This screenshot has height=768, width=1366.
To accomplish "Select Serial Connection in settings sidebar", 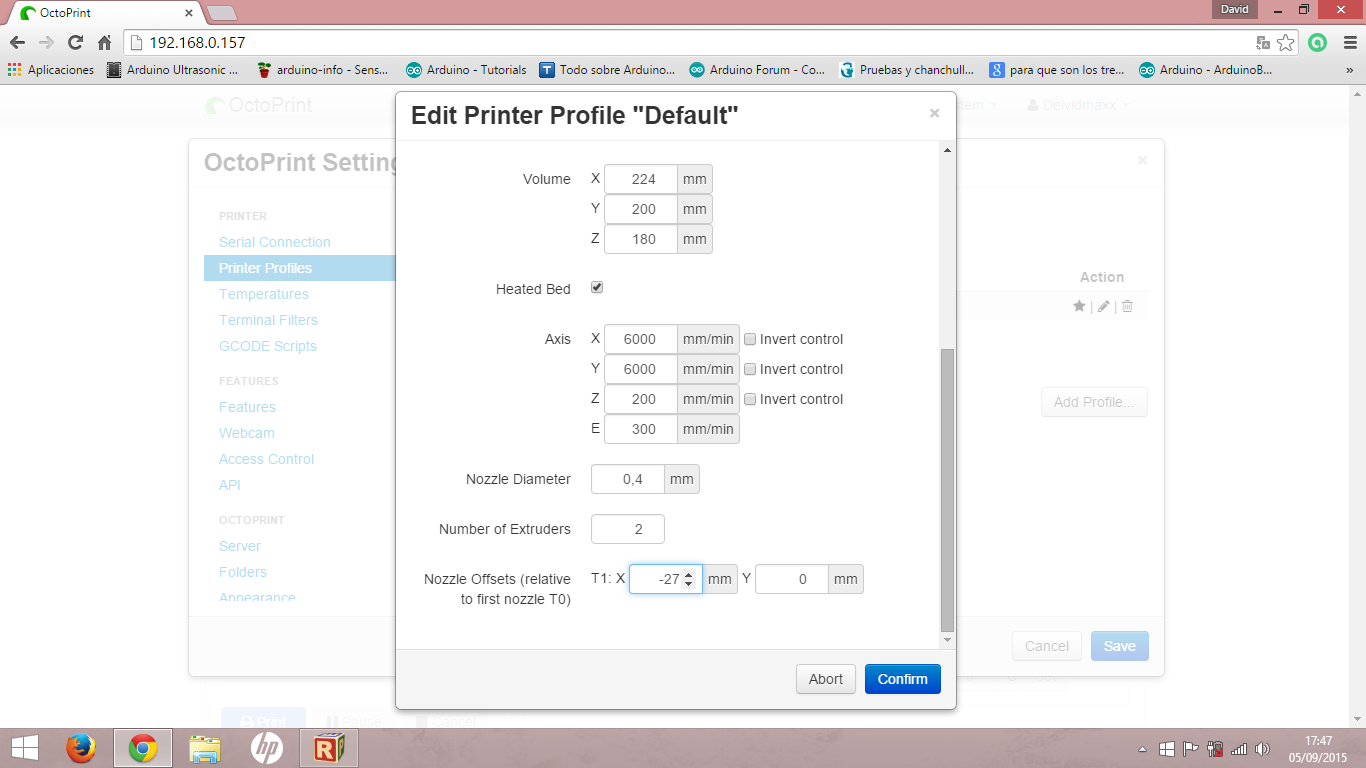I will pyautogui.click(x=274, y=242).
